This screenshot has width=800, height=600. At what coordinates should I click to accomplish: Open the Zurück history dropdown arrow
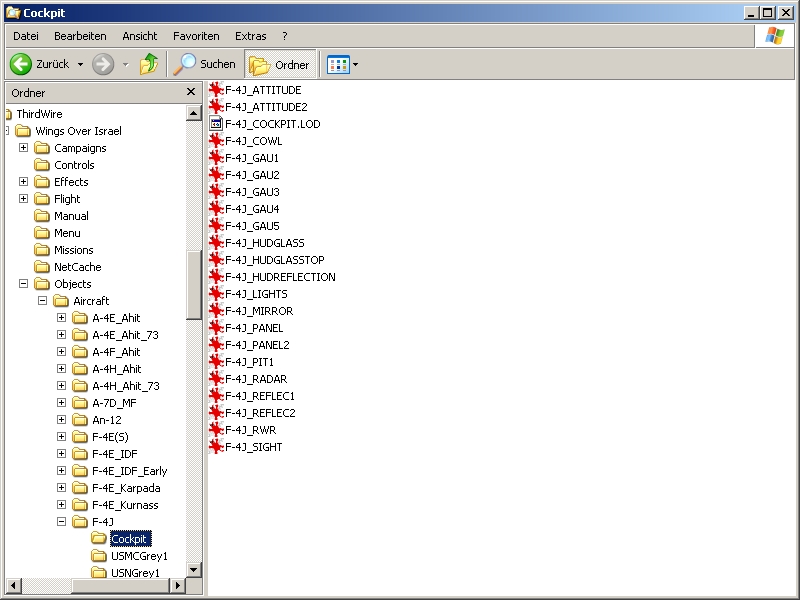(80, 65)
